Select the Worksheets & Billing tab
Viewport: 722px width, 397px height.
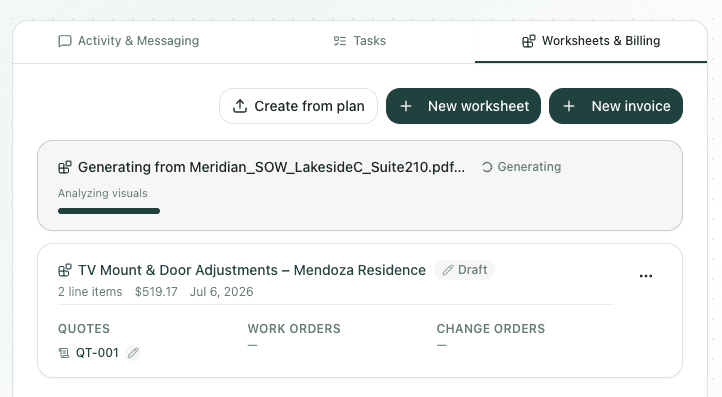(x=591, y=41)
